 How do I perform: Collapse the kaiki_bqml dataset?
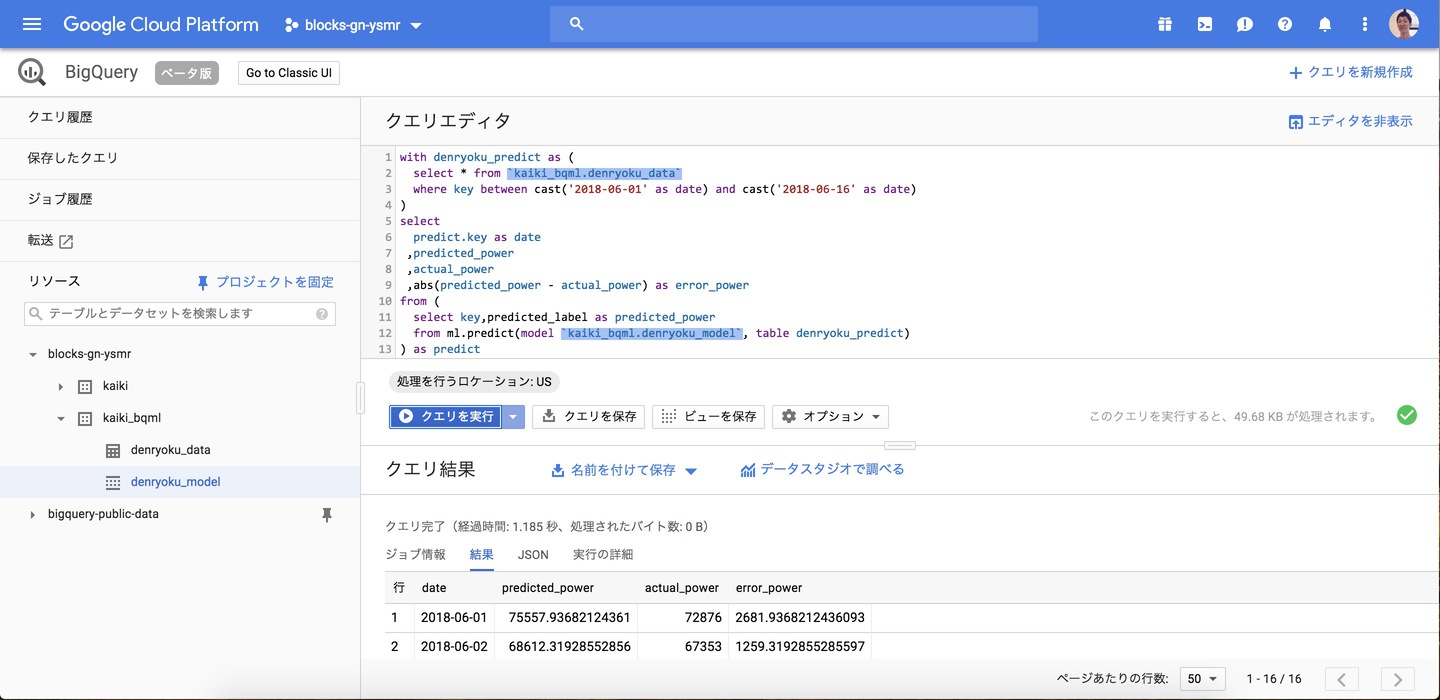(61, 418)
